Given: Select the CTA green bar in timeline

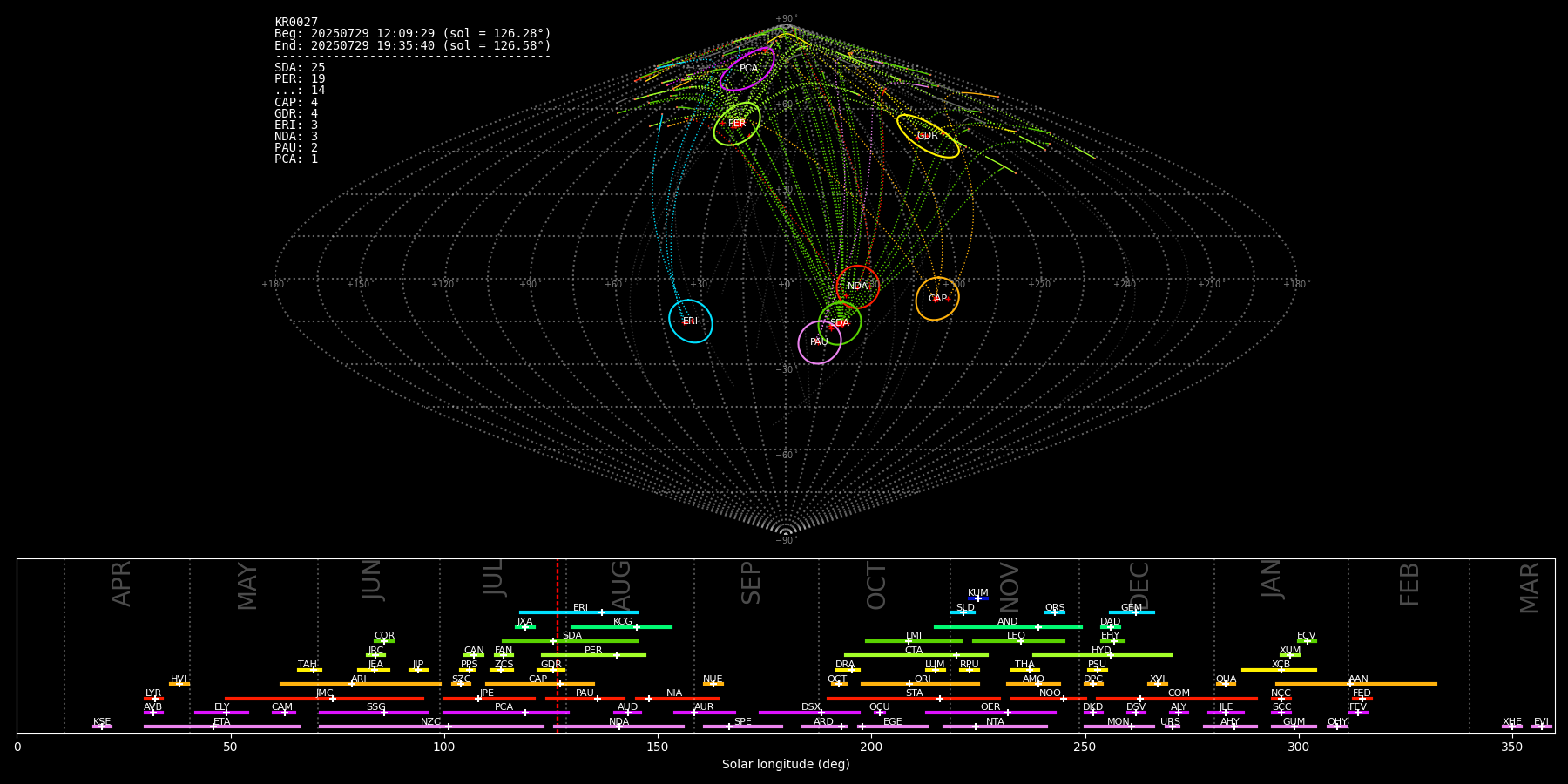Looking at the screenshot, I should (916, 655).
